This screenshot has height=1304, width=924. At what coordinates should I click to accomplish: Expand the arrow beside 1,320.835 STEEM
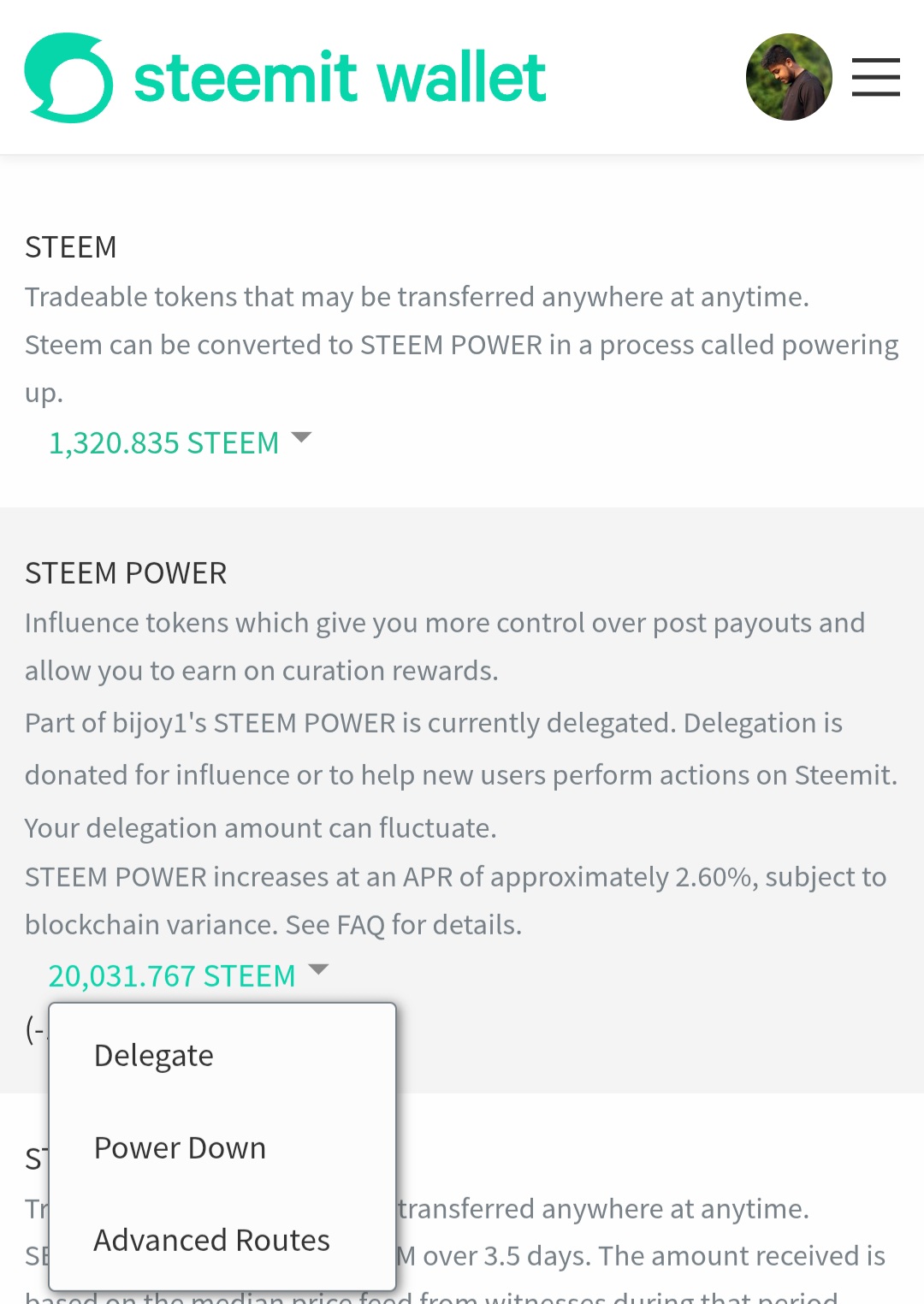coord(301,438)
